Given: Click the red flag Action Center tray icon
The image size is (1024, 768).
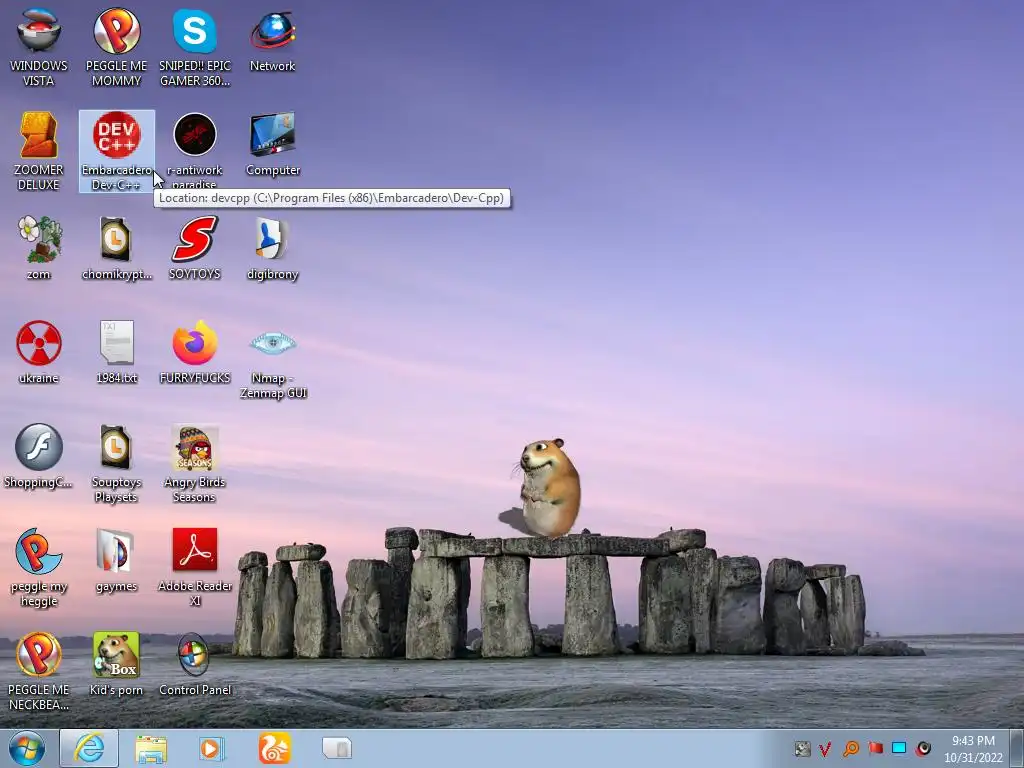Looking at the screenshot, I should (x=875, y=748).
